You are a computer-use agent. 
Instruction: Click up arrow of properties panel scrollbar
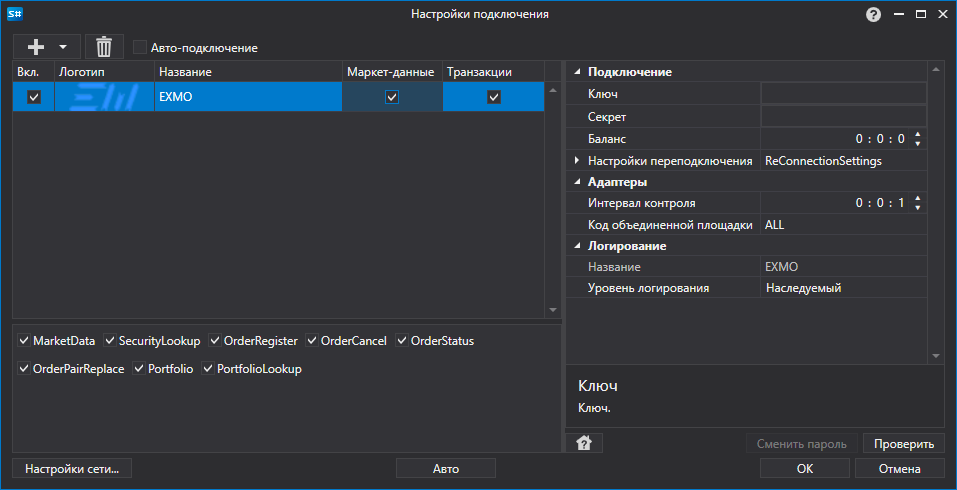[936, 69]
